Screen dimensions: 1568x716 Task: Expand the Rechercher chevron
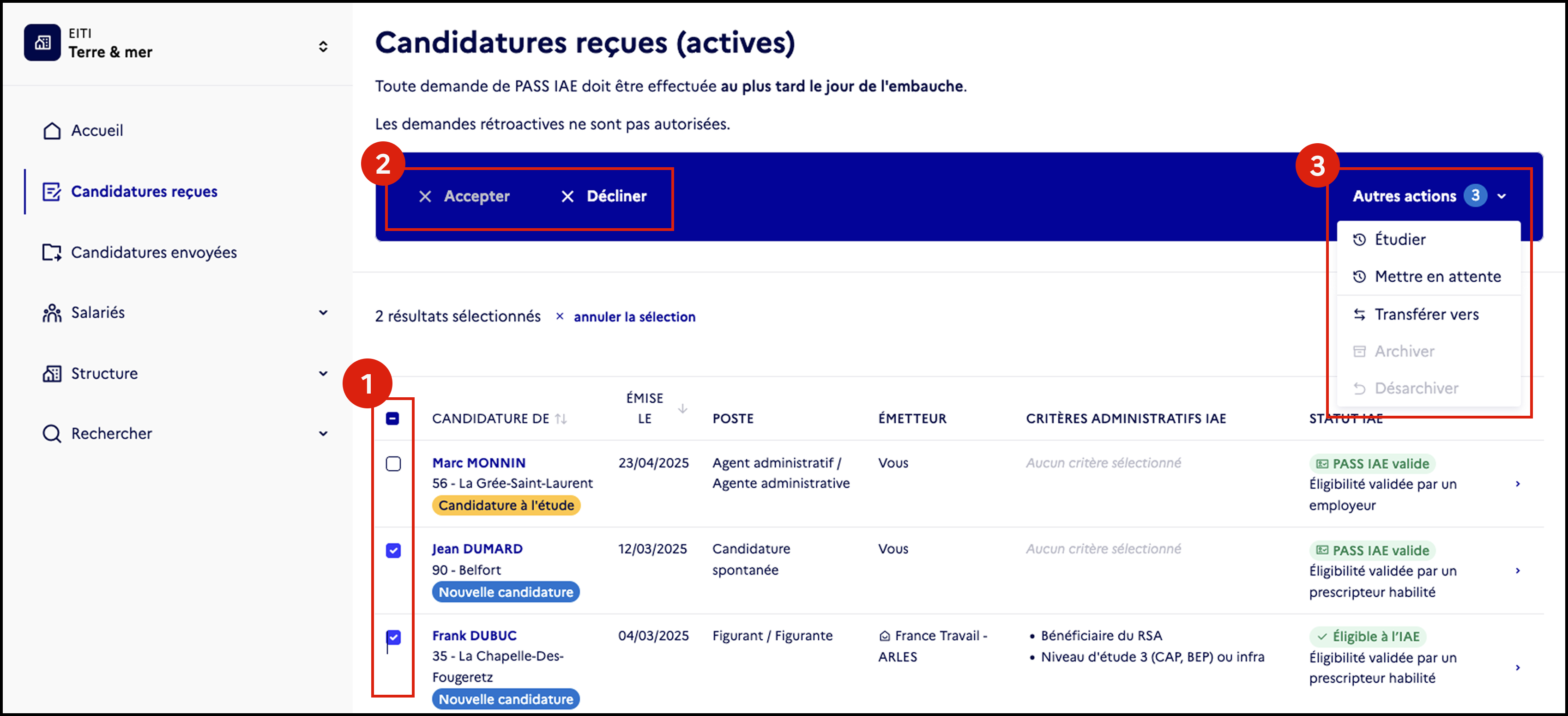(323, 433)
